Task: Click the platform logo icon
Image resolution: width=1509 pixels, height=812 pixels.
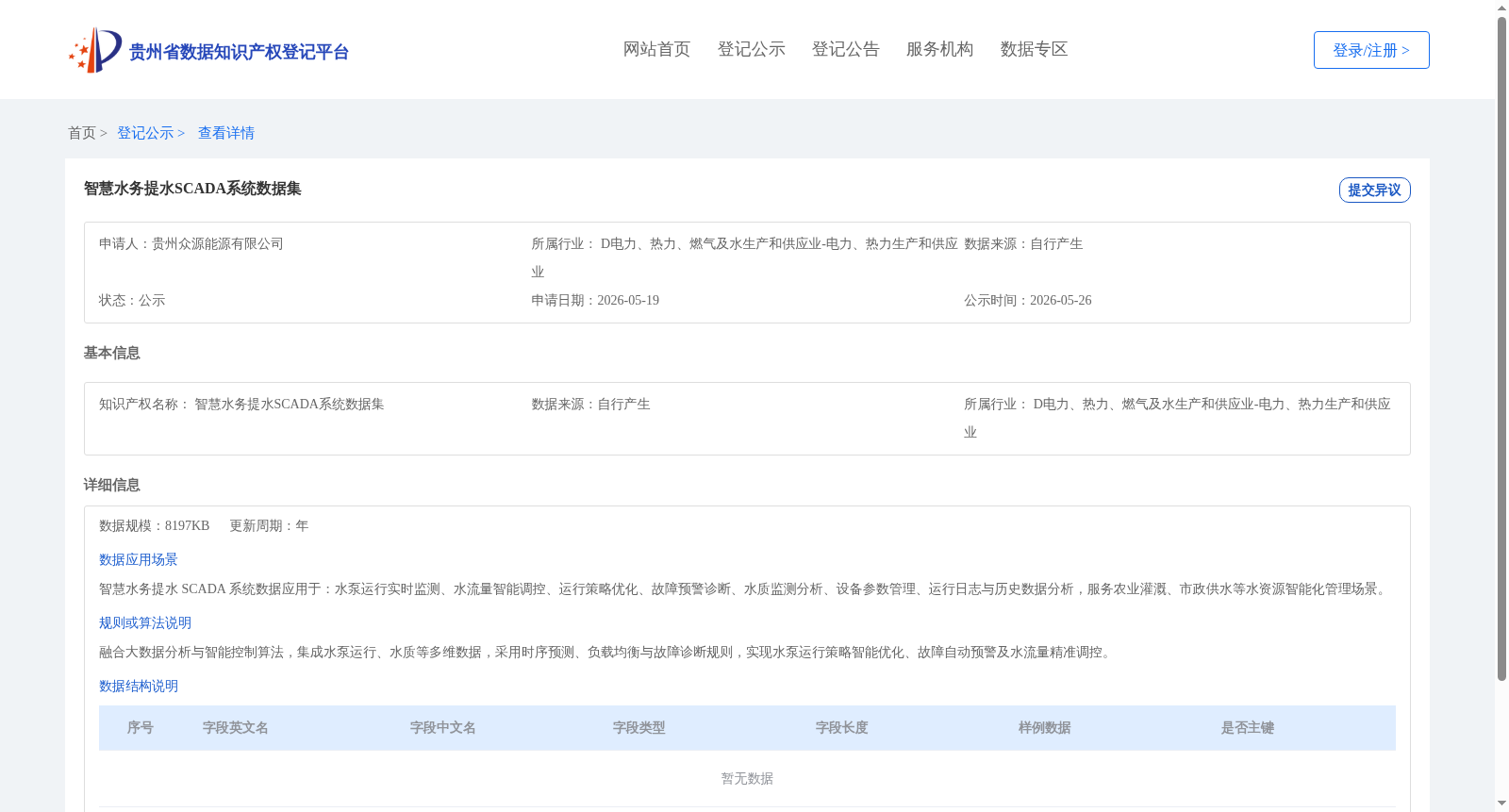Action: (95, 50)
